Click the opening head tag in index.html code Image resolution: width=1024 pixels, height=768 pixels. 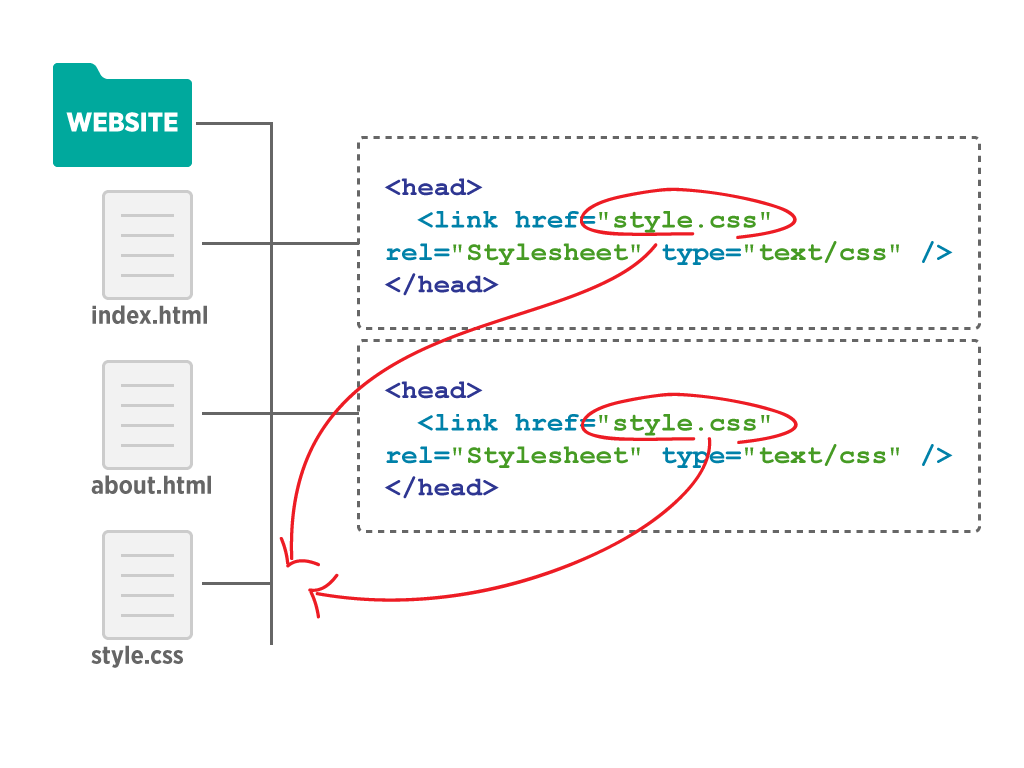[434, 188]
